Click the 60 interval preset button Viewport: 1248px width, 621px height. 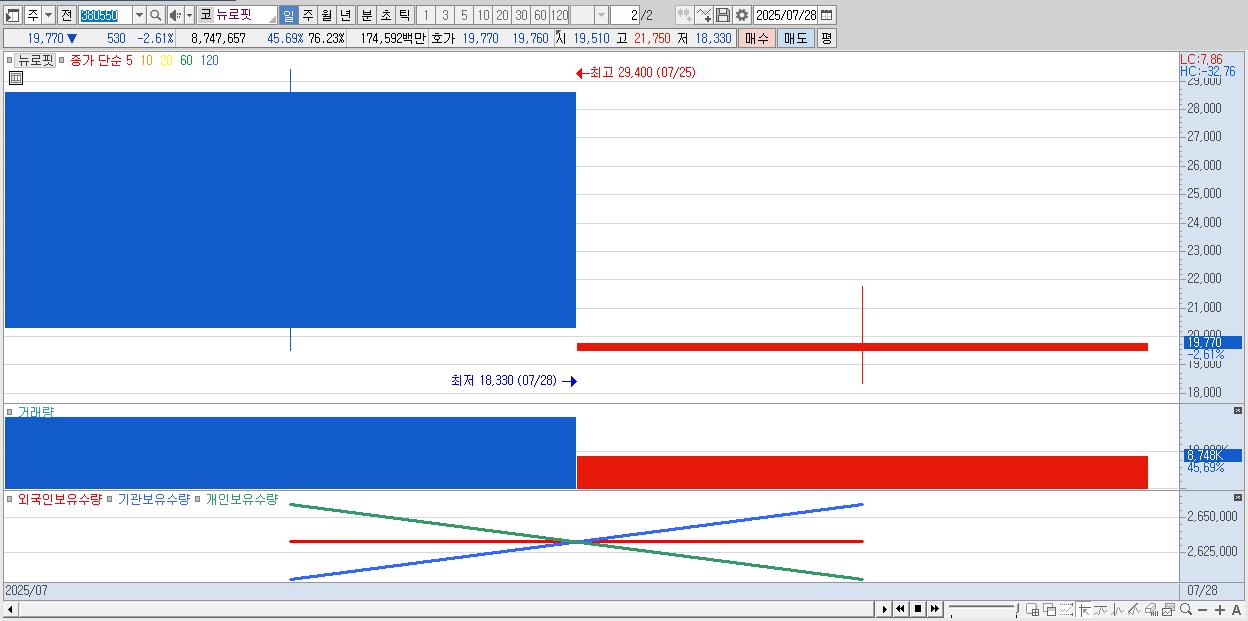540,15
